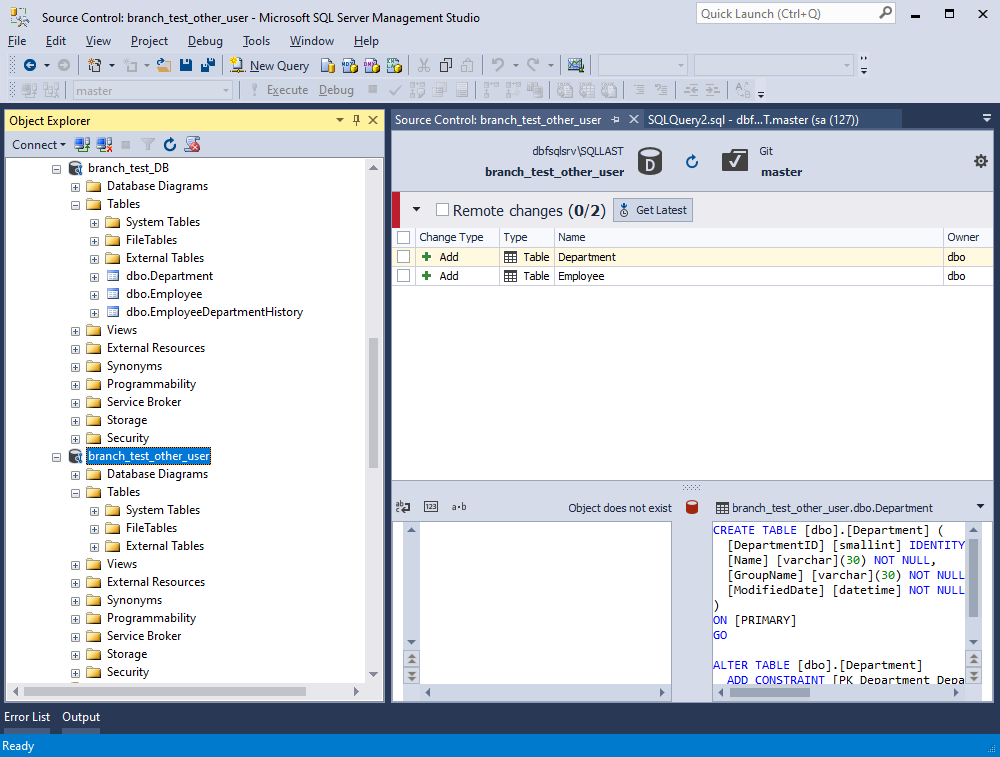Open the File menu
The height and width of the screenshot is (757, 1000).
click(17, 41)
